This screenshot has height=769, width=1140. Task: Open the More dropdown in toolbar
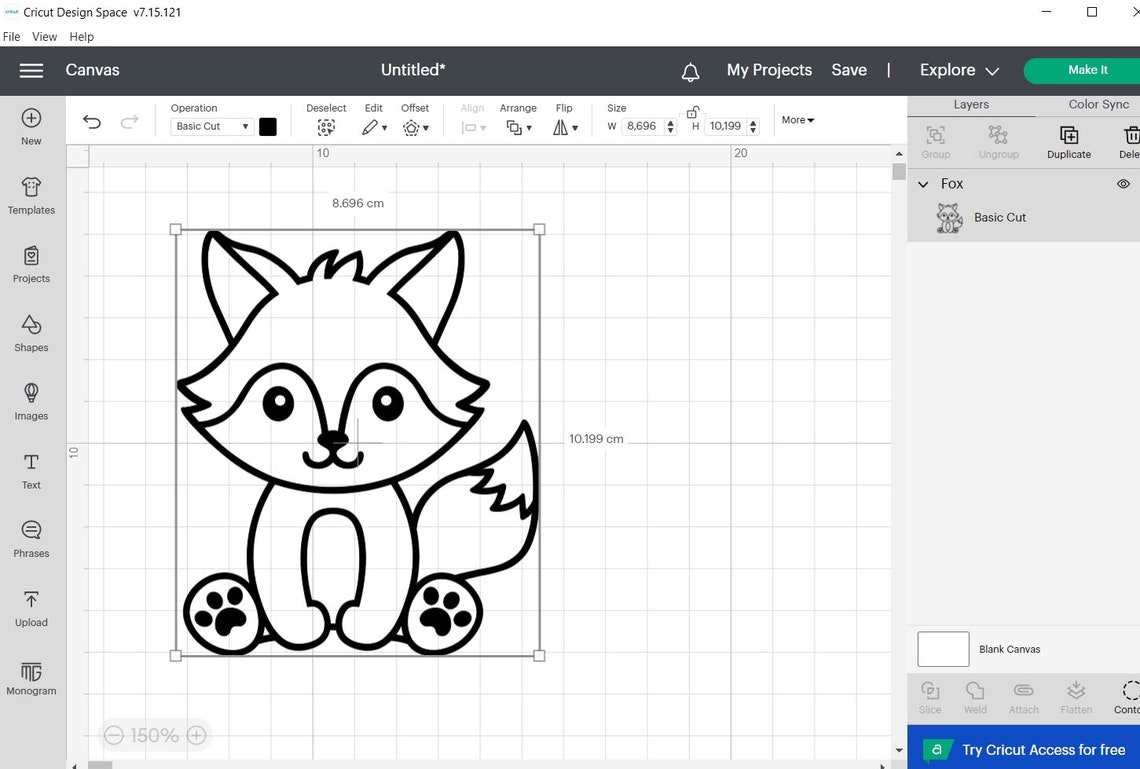(x=797, y=120)
